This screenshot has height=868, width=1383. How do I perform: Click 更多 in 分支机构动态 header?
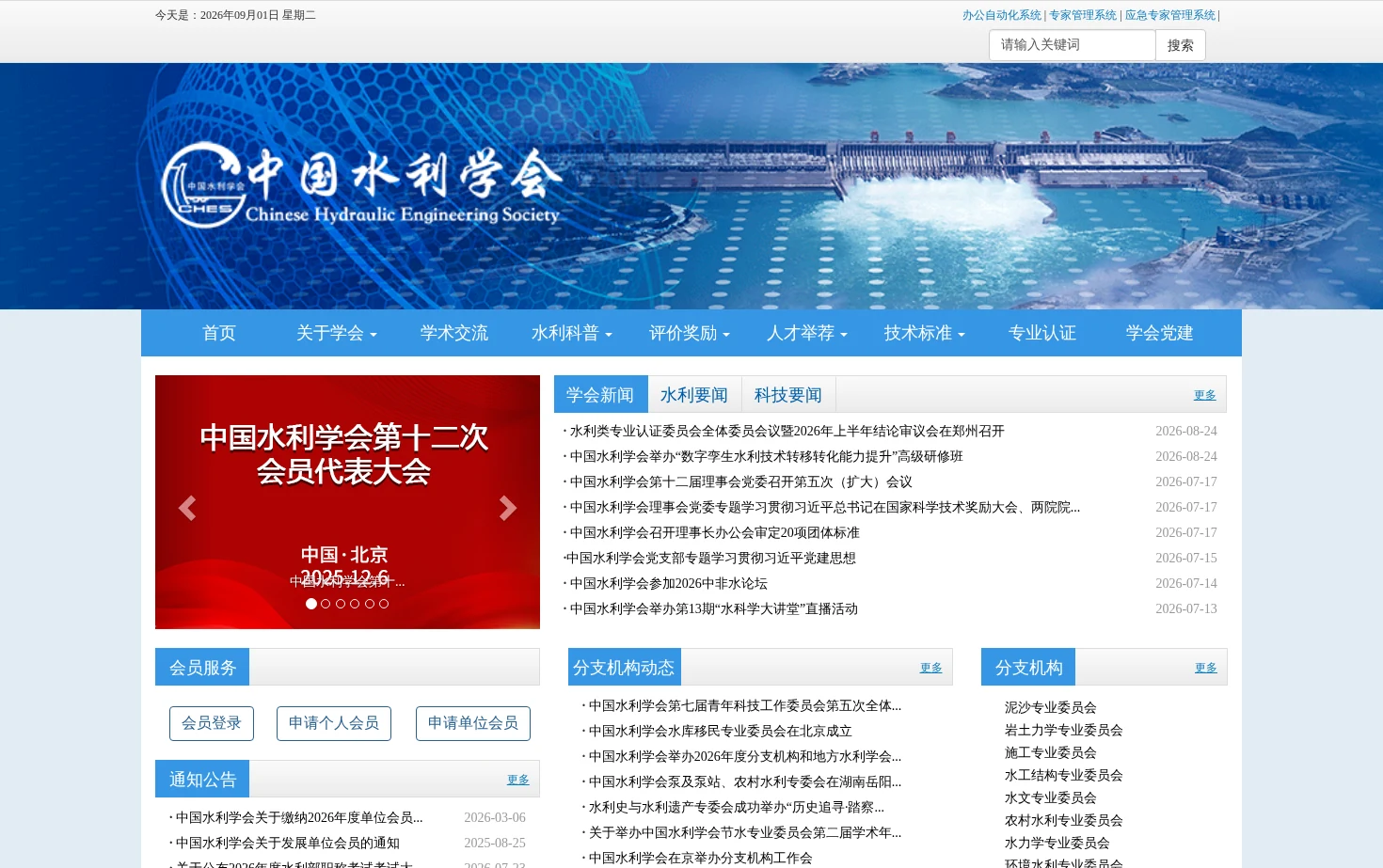coord(931,668)
